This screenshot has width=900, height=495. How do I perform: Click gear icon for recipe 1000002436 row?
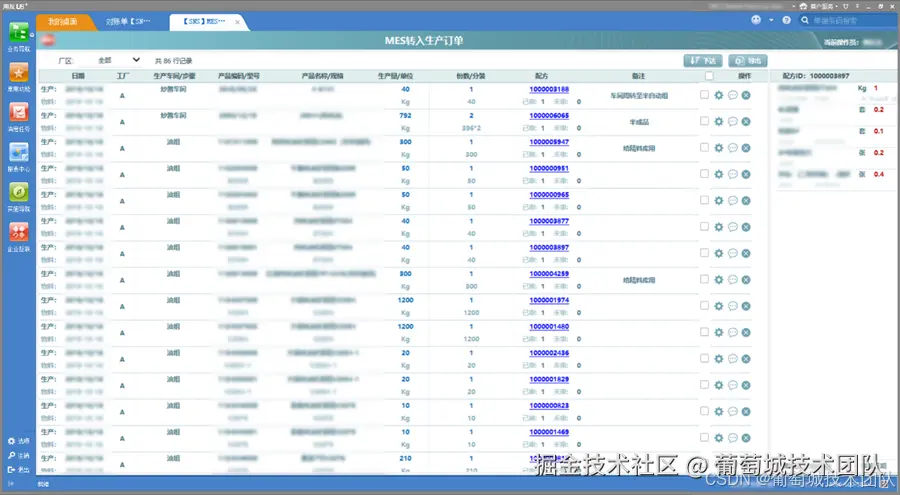coord(719,359)
